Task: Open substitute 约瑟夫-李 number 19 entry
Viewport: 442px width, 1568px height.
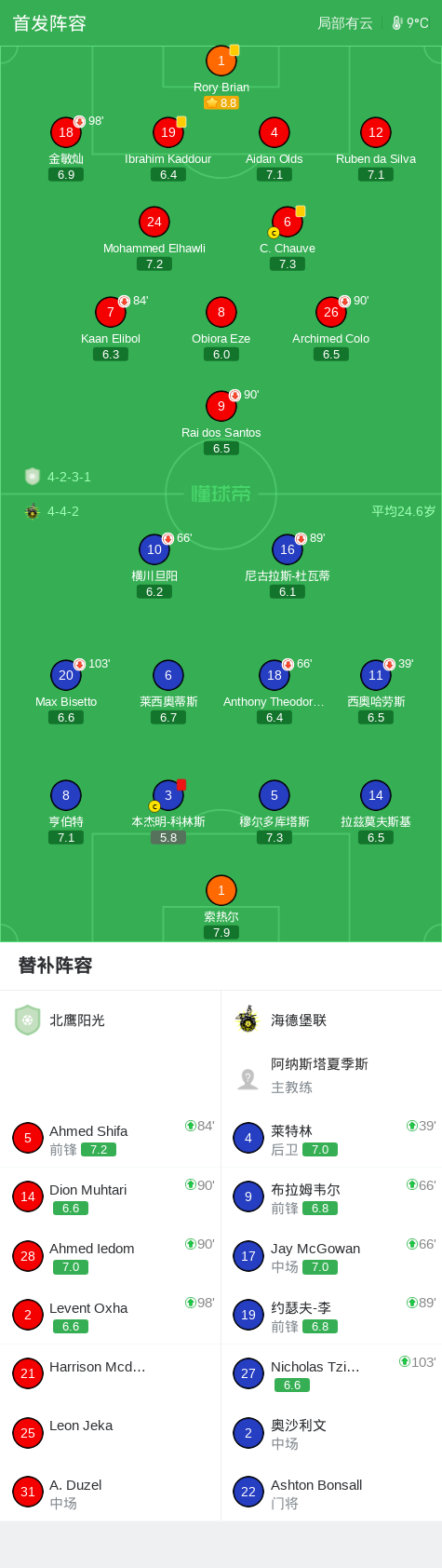Action: pos(331,1315)
